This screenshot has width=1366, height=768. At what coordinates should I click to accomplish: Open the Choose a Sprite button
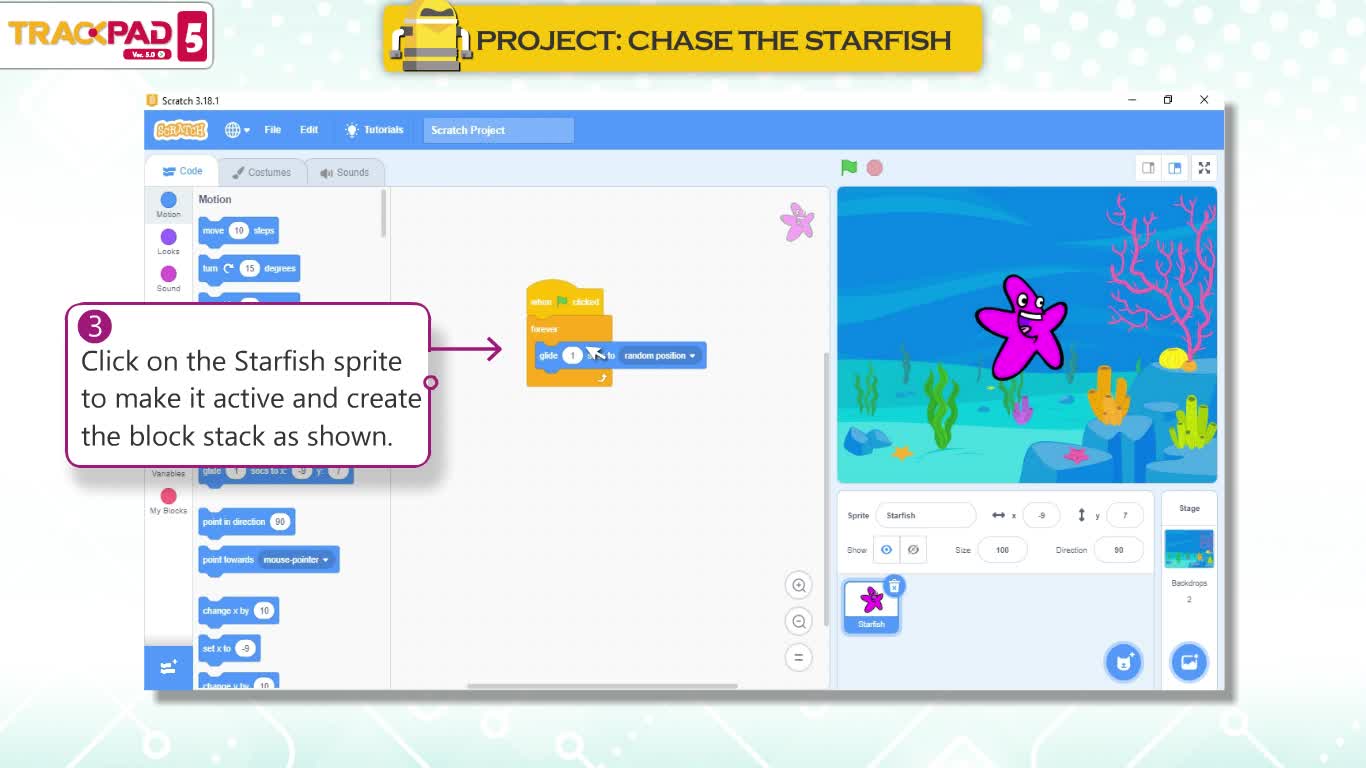[1123, 662]
